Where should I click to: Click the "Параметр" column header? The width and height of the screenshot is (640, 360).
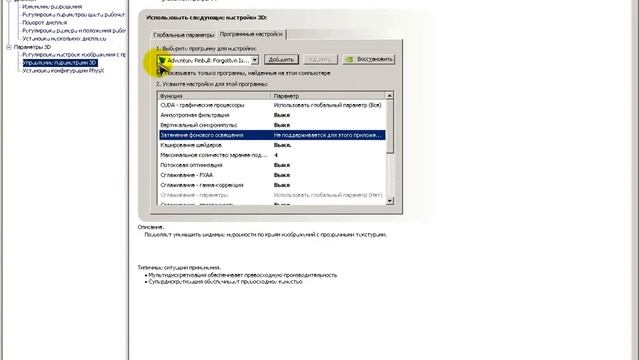click(328, 96)
